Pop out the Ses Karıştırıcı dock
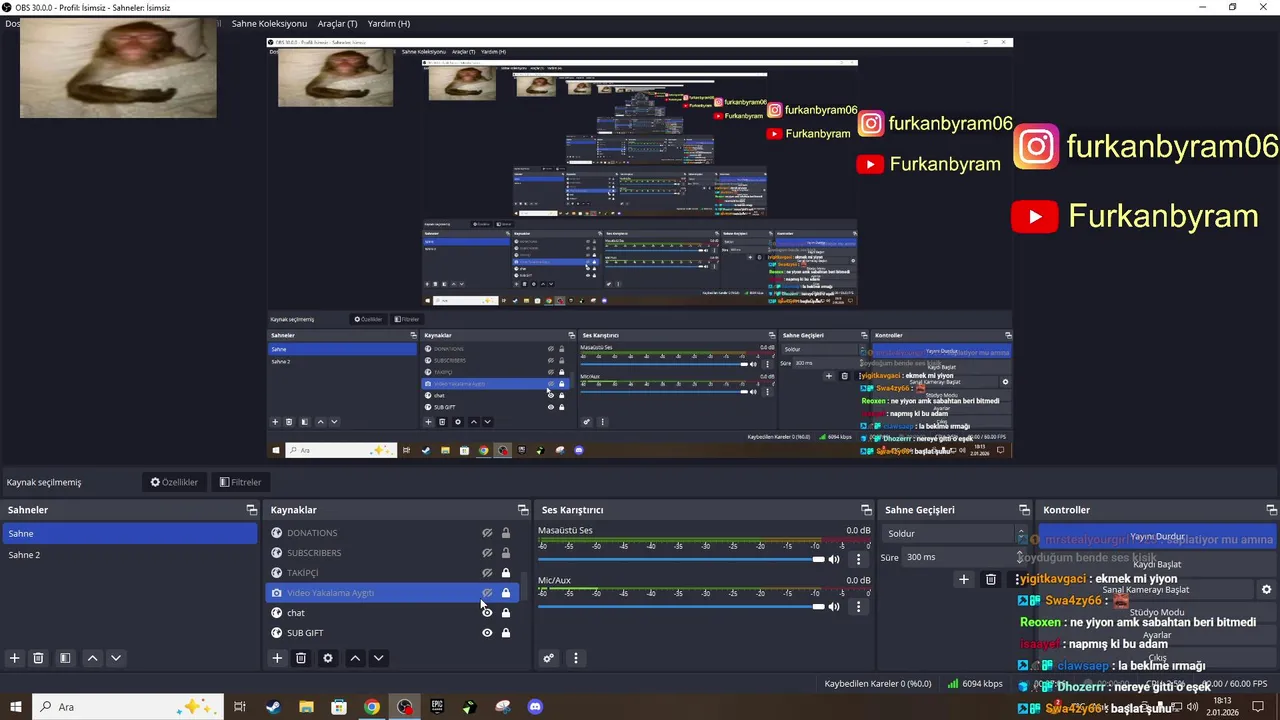This screenshot has height=720, width=1280. [866, 510]
